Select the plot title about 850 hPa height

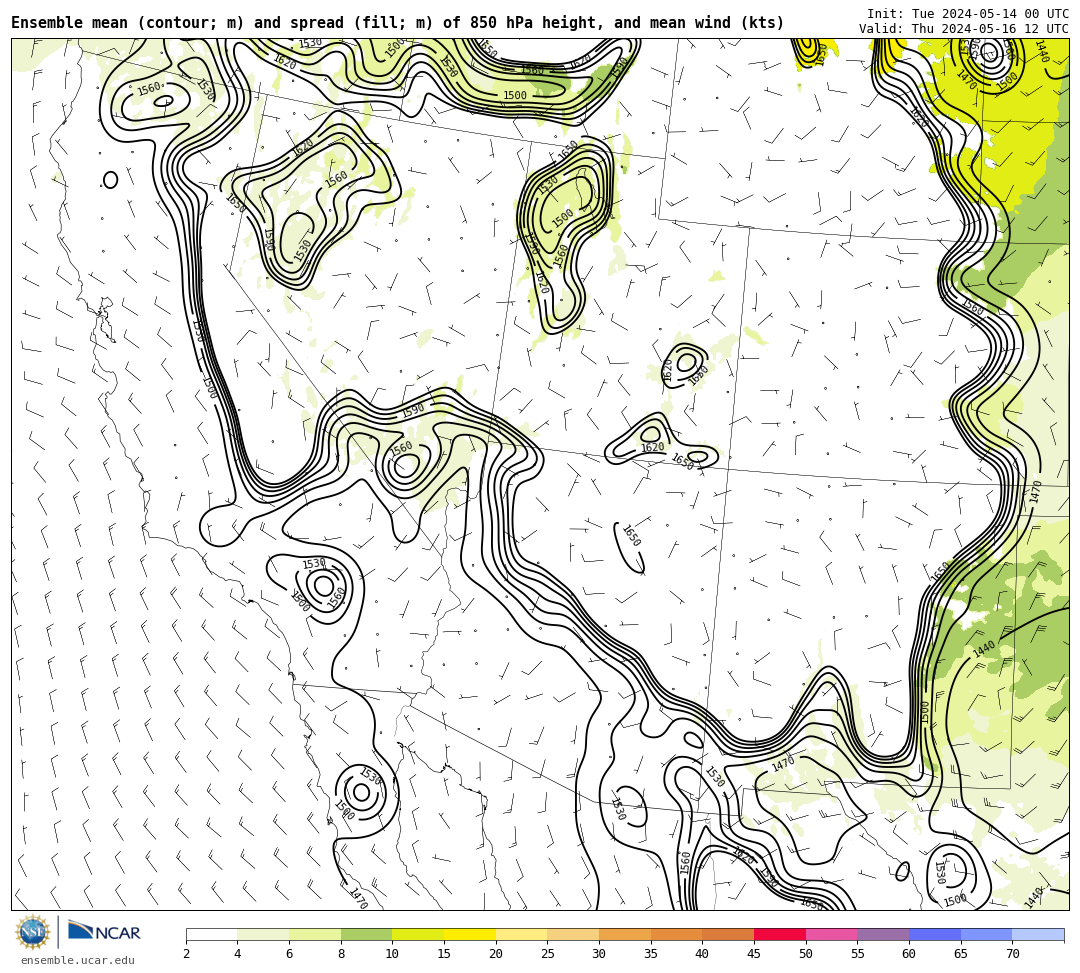(397, 23)
